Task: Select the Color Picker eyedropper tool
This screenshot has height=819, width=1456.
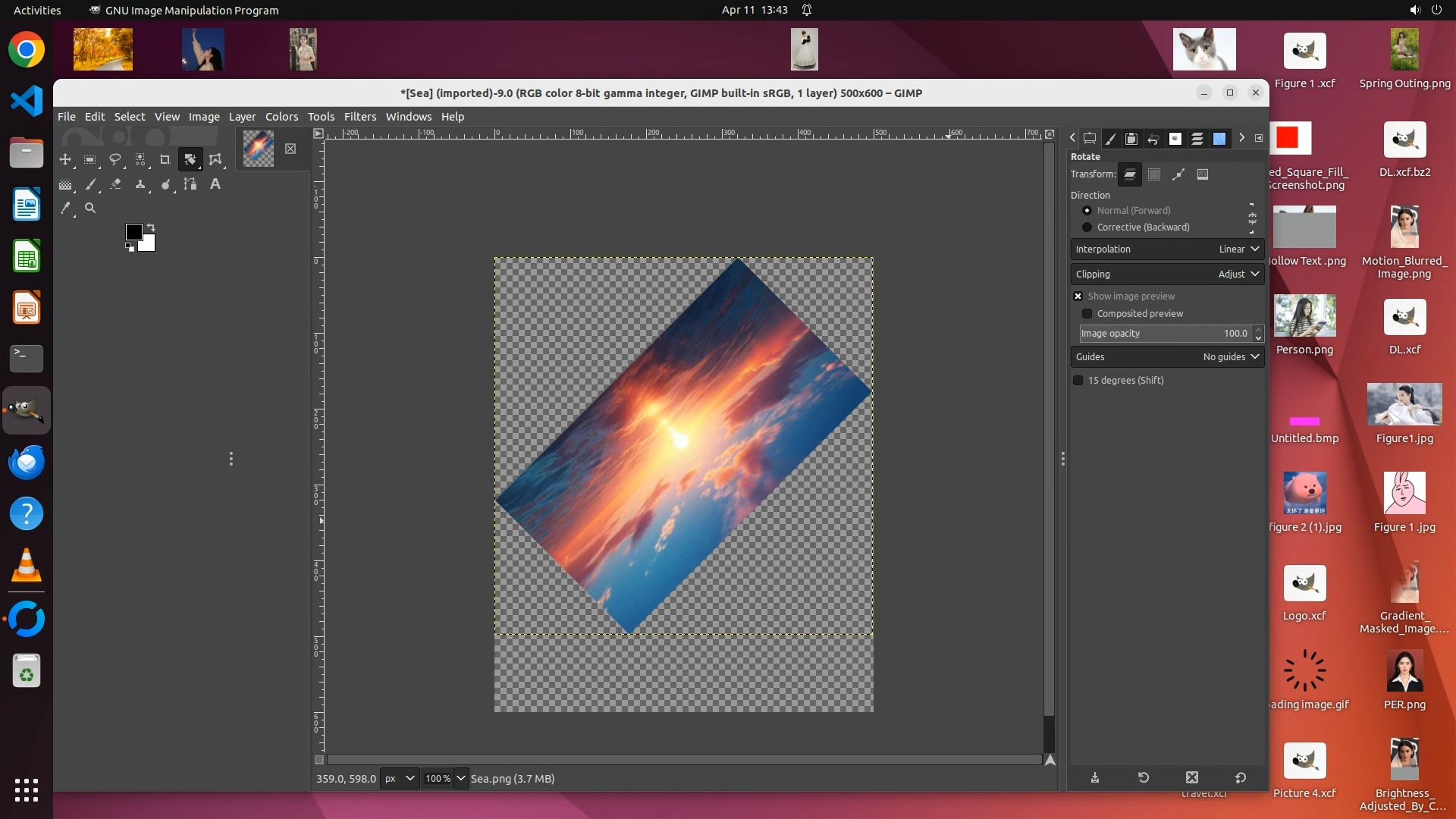Action: (x=65, y=208)
